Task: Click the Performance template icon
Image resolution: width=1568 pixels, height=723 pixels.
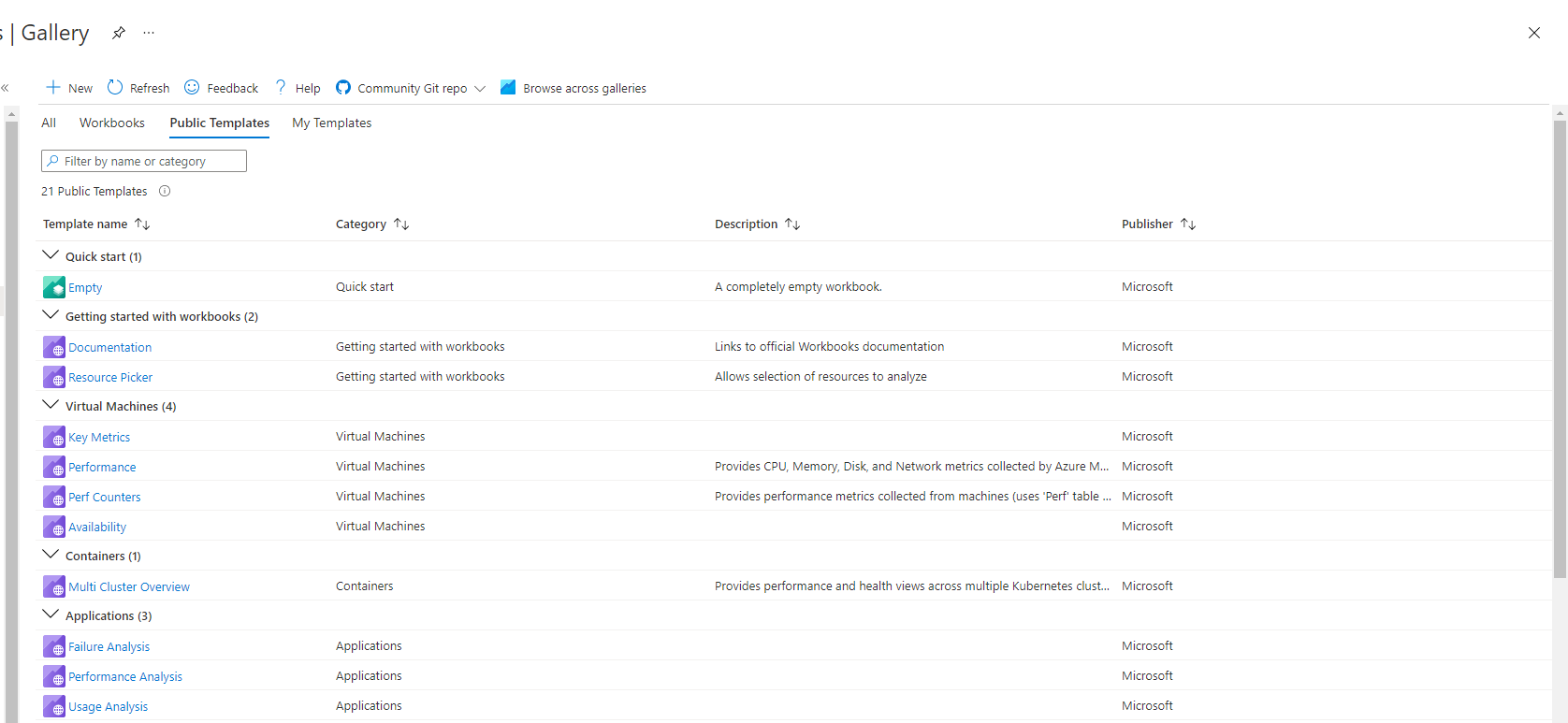Action: [54, 467]
